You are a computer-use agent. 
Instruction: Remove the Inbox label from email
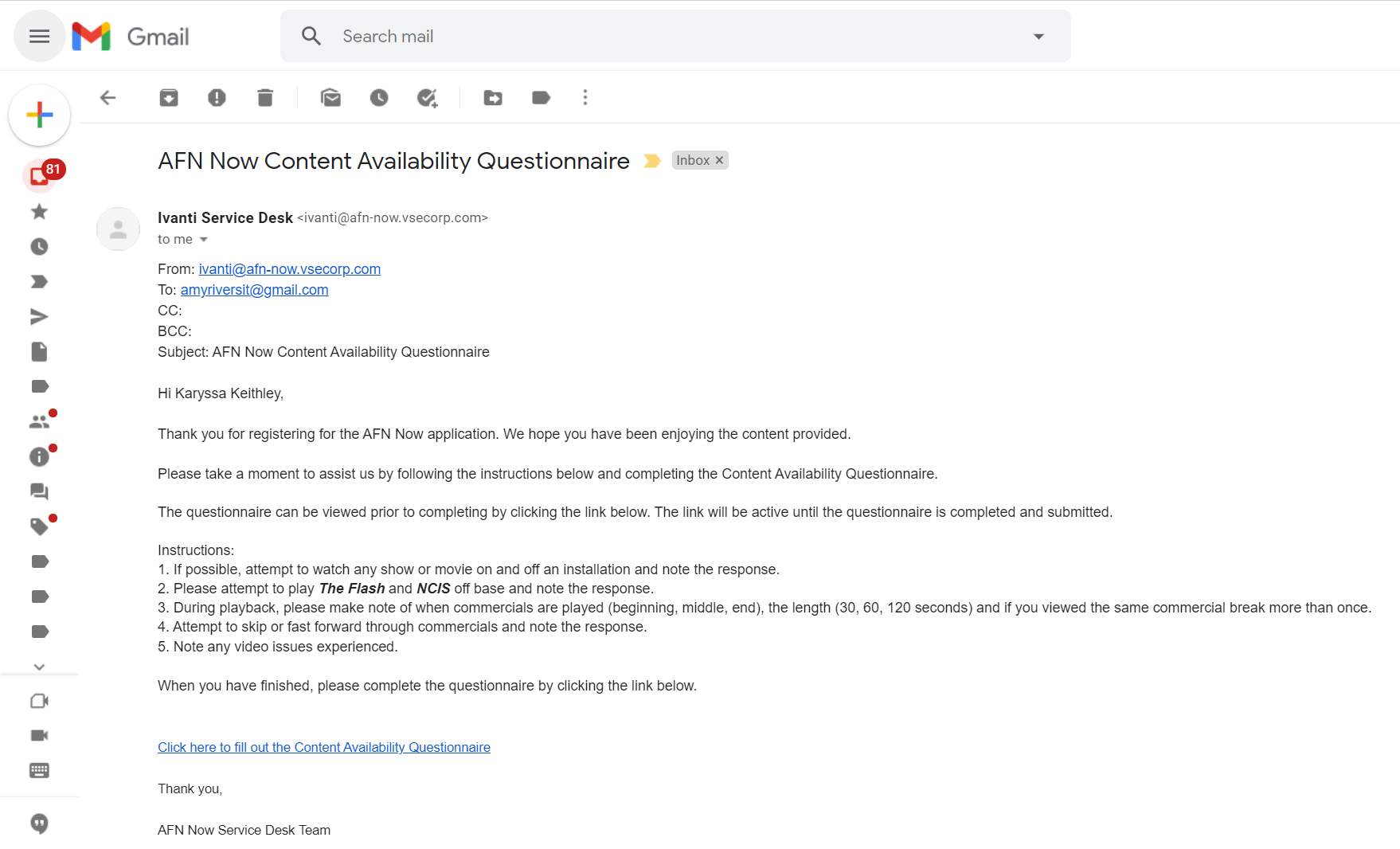(720, 160)
